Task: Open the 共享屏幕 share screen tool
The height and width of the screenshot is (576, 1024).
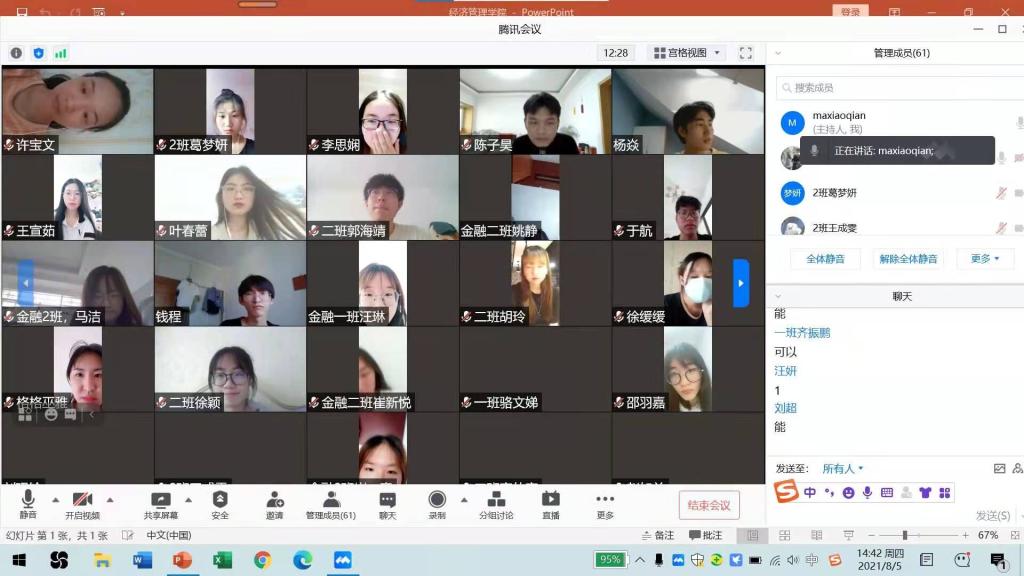Action: (160, 504)
